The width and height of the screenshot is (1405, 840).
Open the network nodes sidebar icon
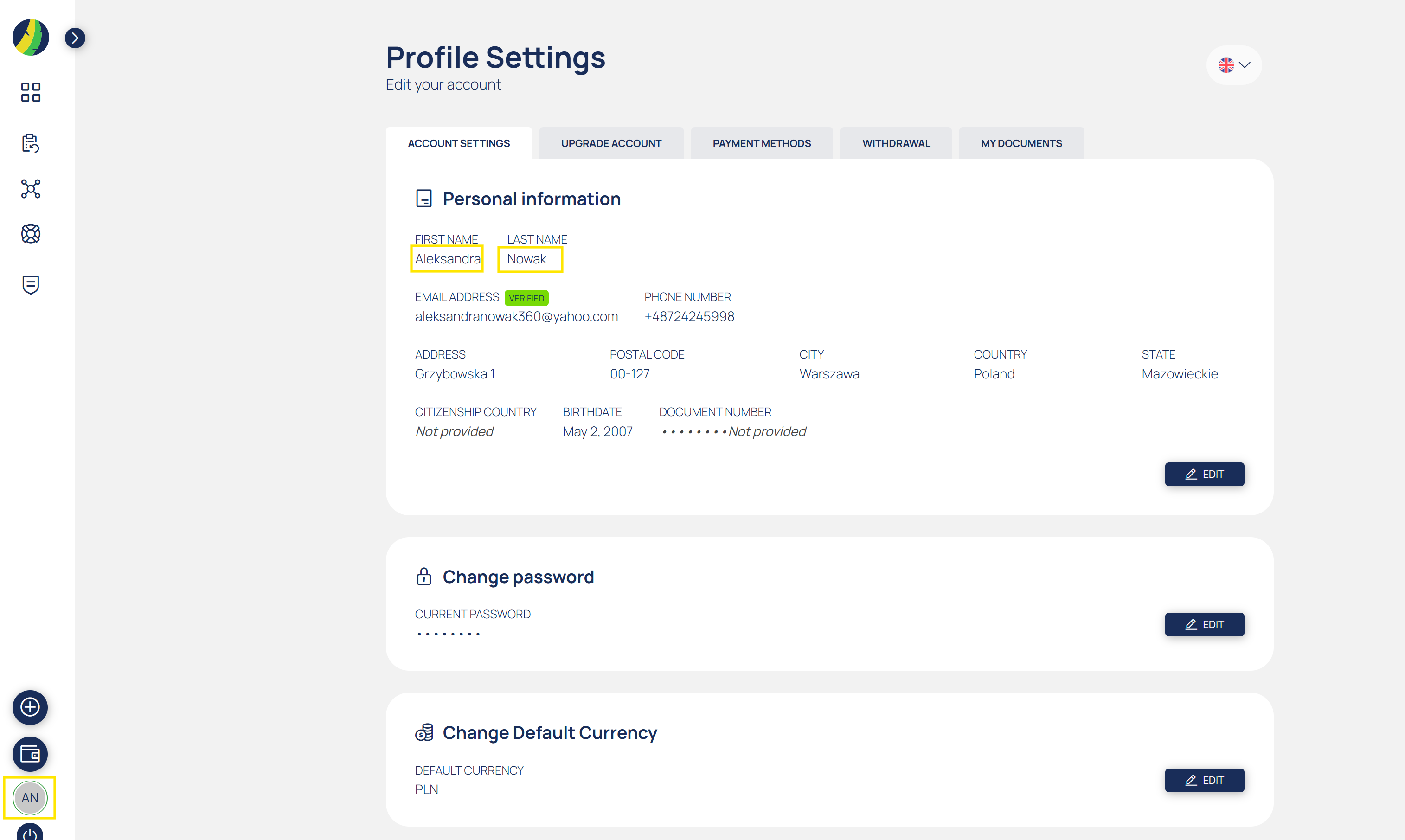31,188
